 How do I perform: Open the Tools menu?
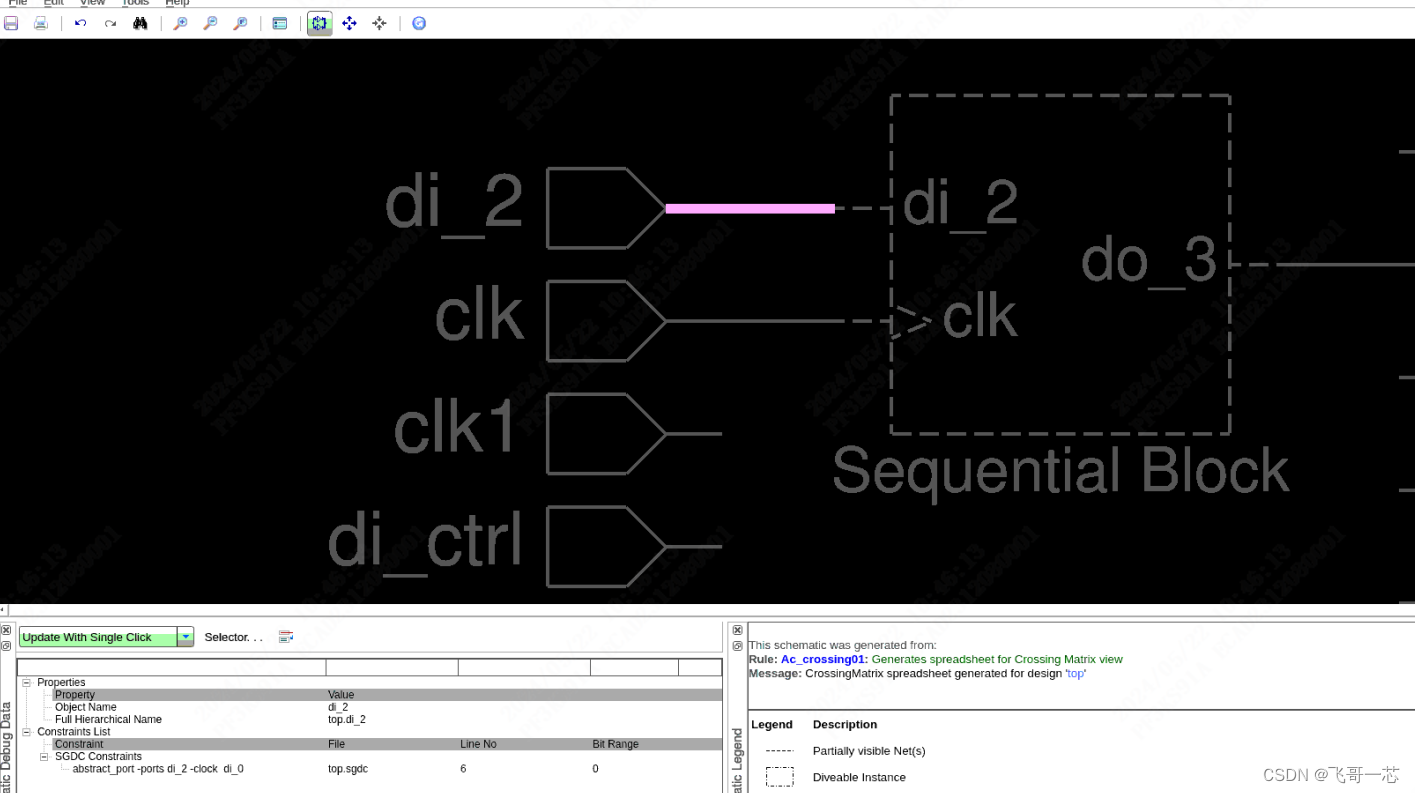pyautogui.click(x=135, y=3)
